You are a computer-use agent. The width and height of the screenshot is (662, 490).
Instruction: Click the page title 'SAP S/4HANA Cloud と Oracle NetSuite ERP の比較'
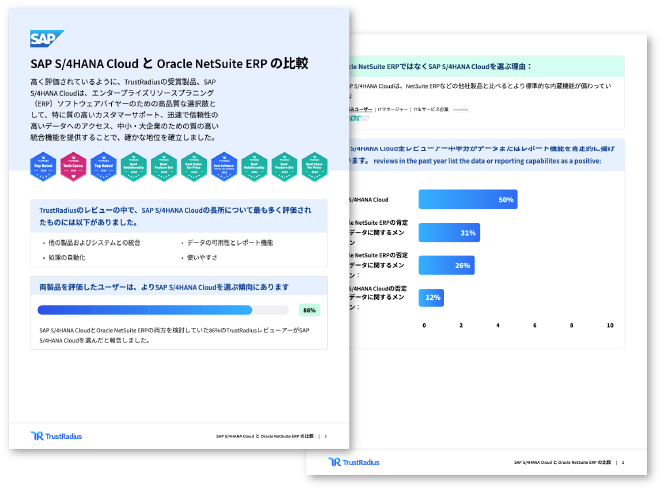coord(169,63)
